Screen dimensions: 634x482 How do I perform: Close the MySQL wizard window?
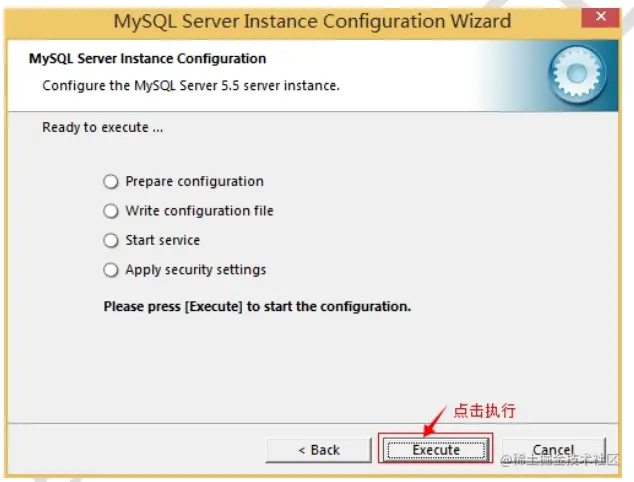(600, 17)
